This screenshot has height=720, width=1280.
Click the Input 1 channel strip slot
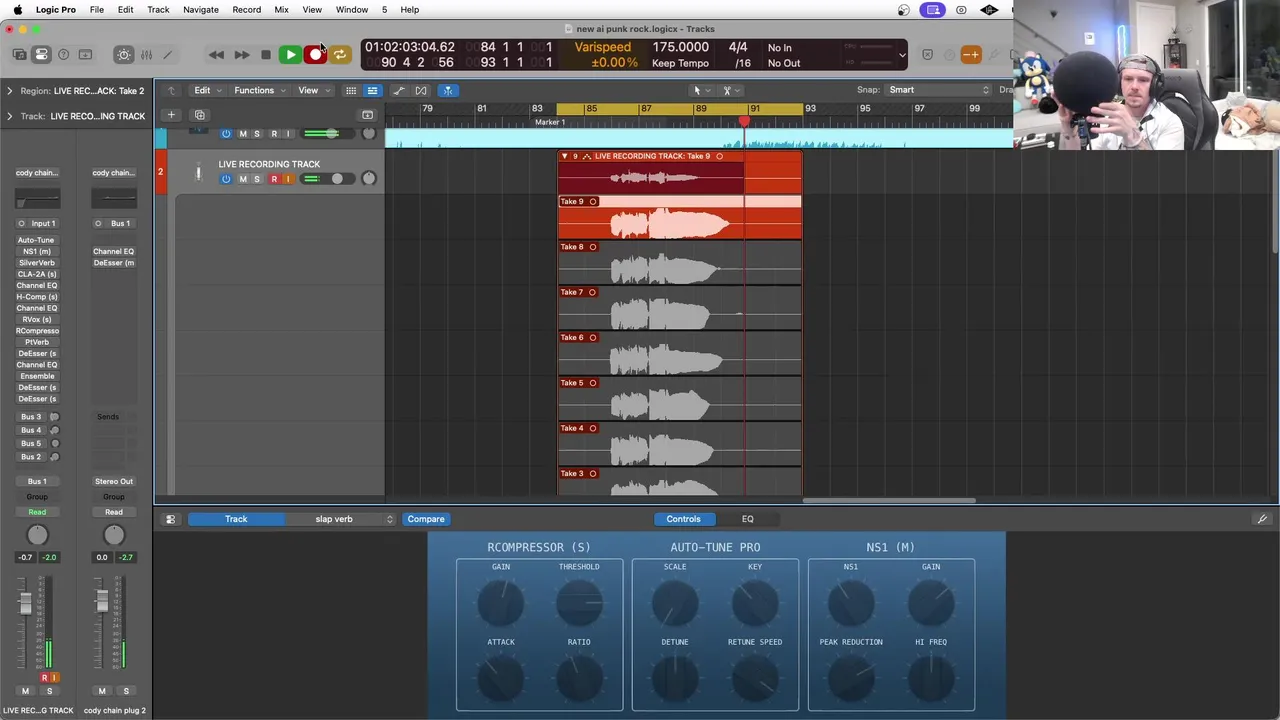37,223
